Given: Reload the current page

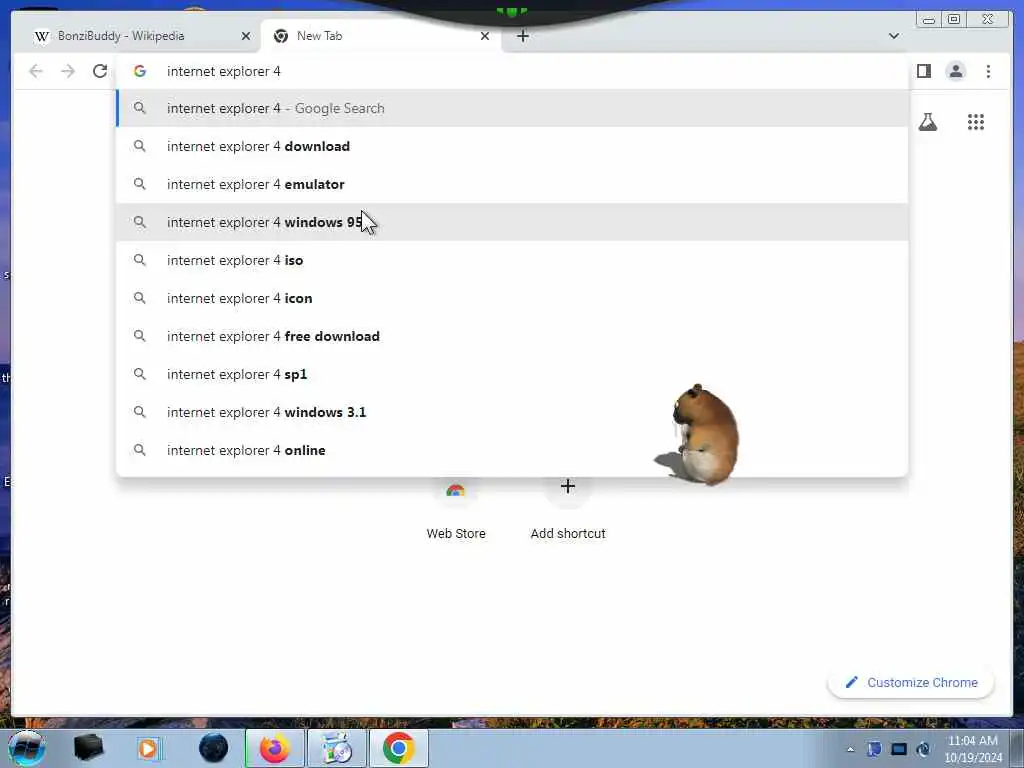Looking at the screenshot, I should click(100, 71).
